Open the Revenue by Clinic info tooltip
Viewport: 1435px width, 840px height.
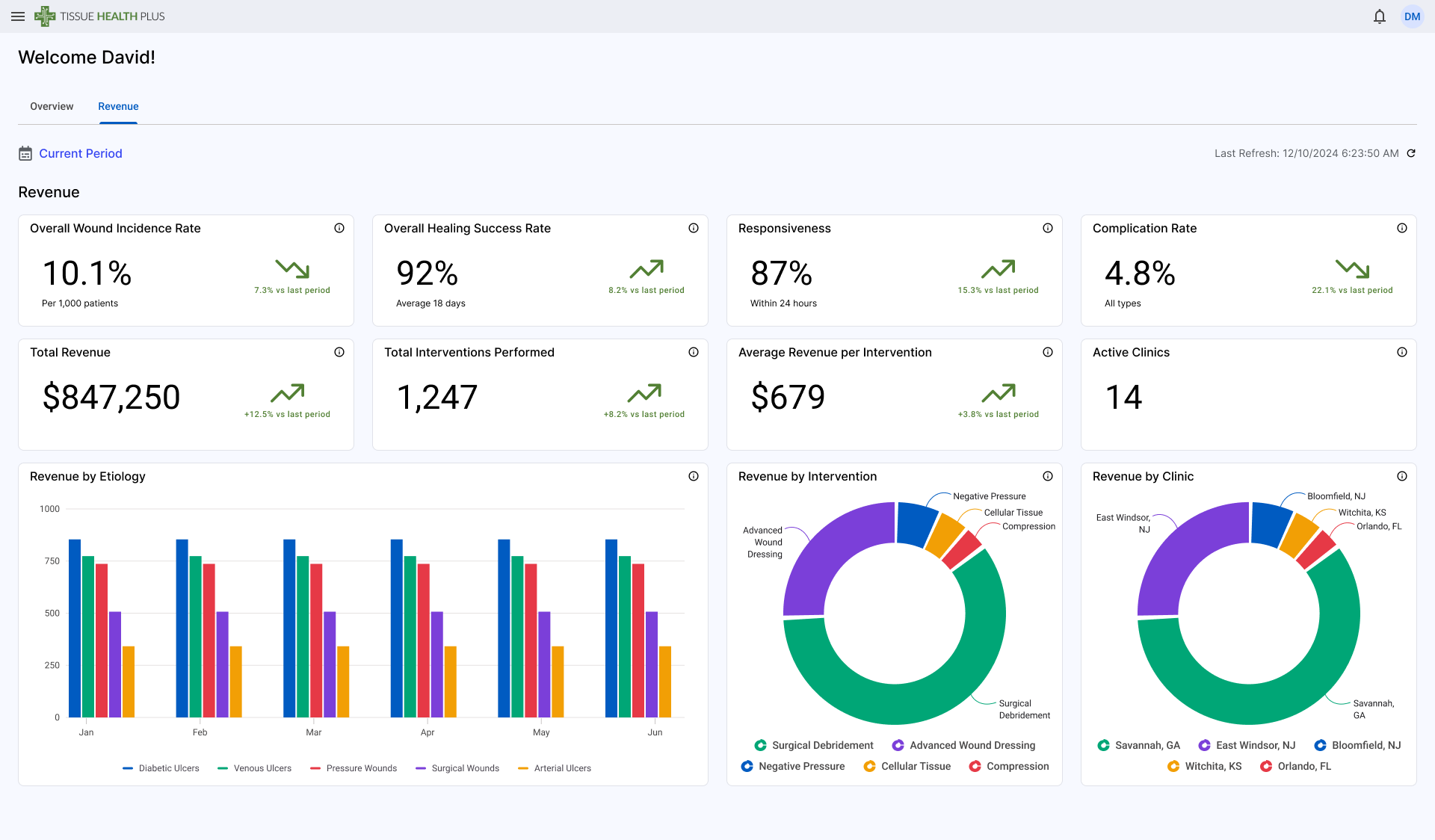(1402, 476)
